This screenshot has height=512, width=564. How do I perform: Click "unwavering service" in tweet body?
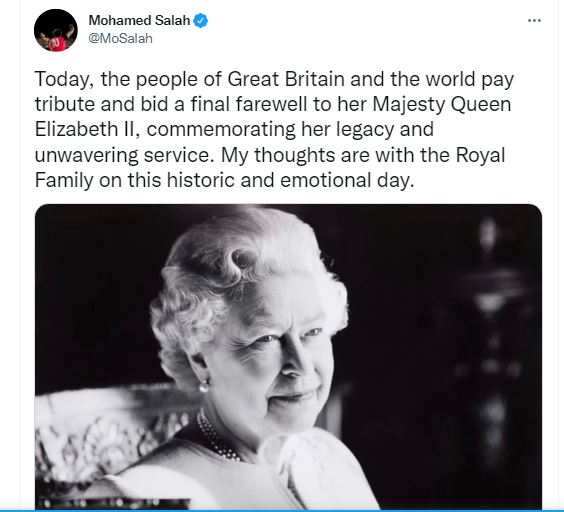tap(122, 156)
